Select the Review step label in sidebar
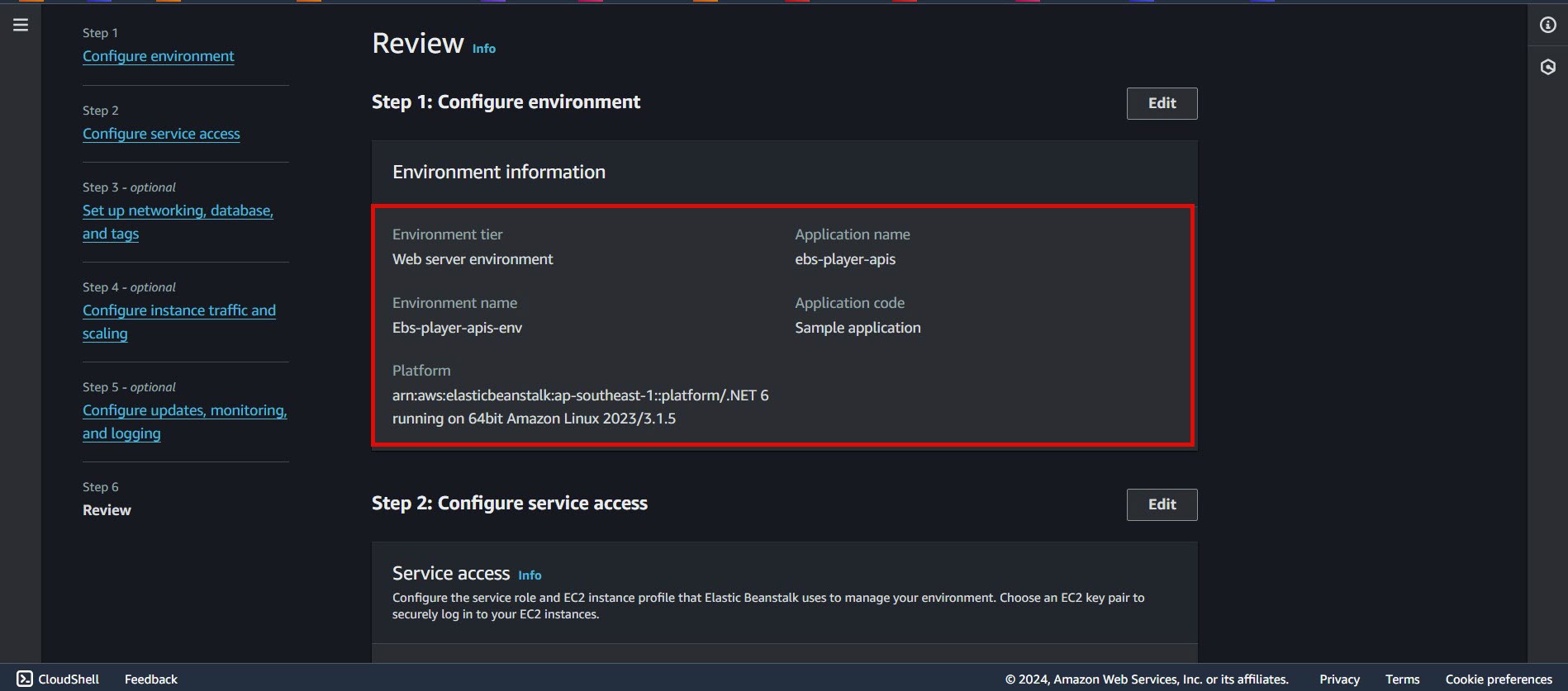 pyautogui.click(x=107, y=510)
